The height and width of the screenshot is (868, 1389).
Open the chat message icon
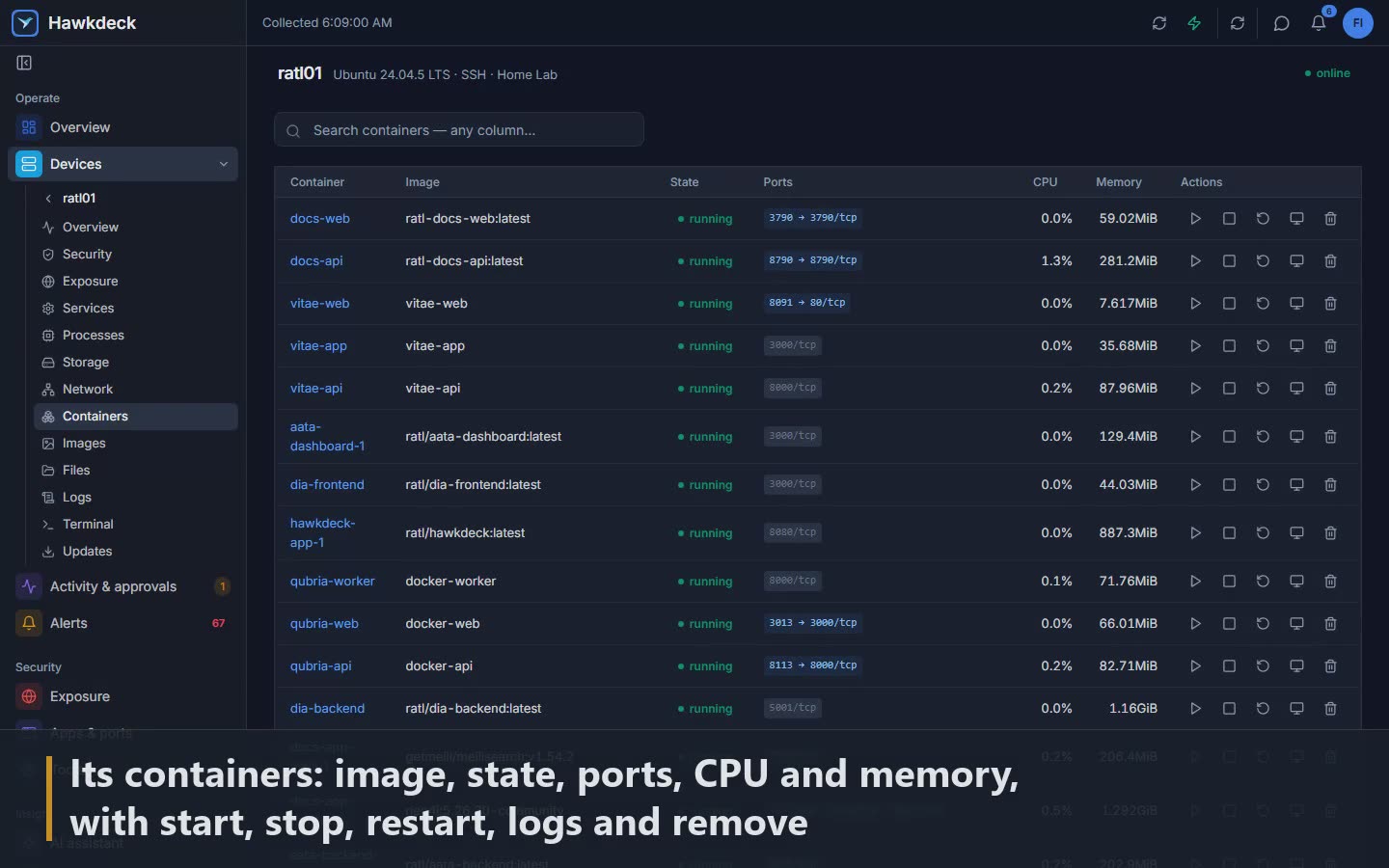1281,23
